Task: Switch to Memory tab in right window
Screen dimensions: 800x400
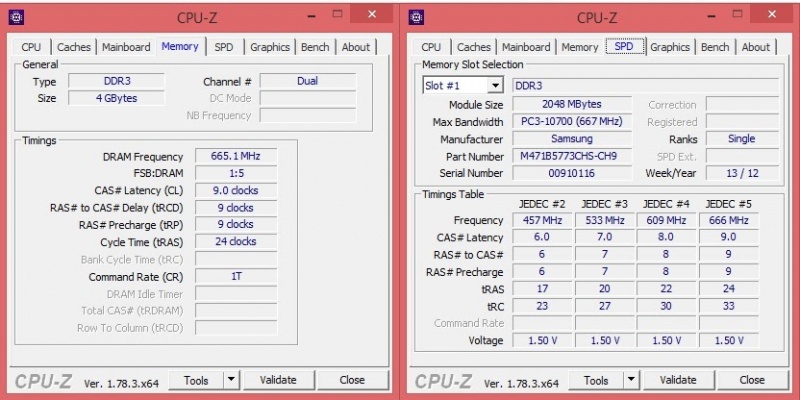Action: (x=580, y=47)
